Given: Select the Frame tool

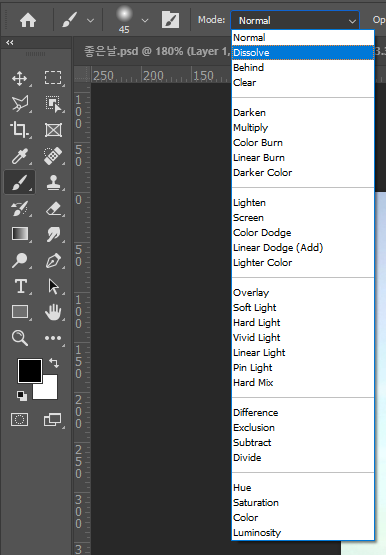Looking at the screenshot, I should point(53,130).
